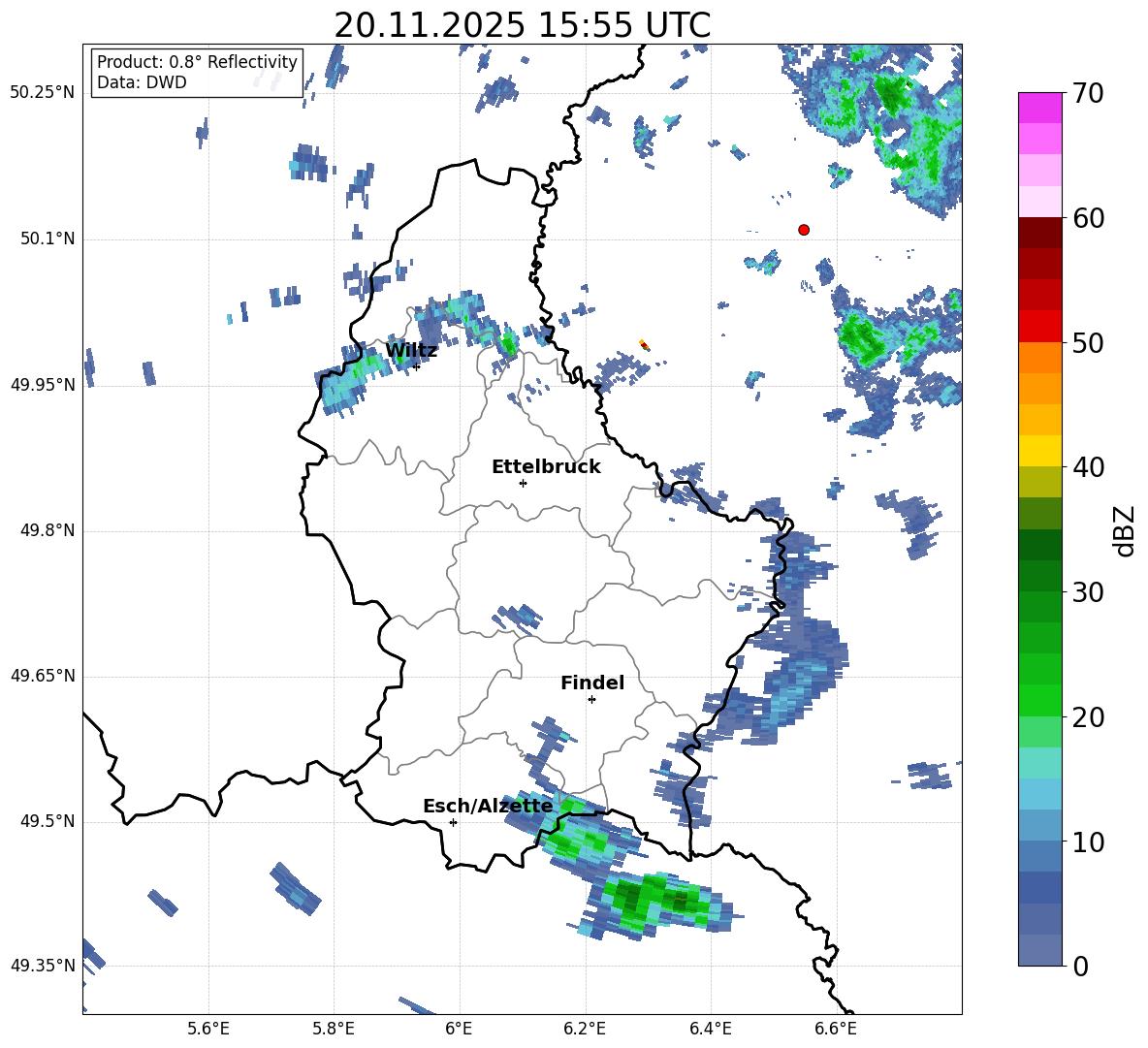Click the Wiltz city label
The width and height of the screenshot is (1148, 1048).
(x=411, y=350)
